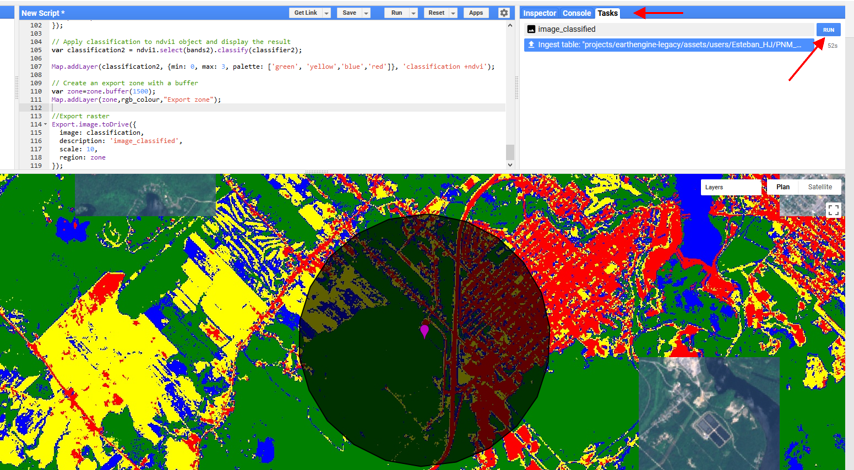Click the 'image: classification,' line 115
Viewport: 854px width, 470px height.
[x=102, y=132]
